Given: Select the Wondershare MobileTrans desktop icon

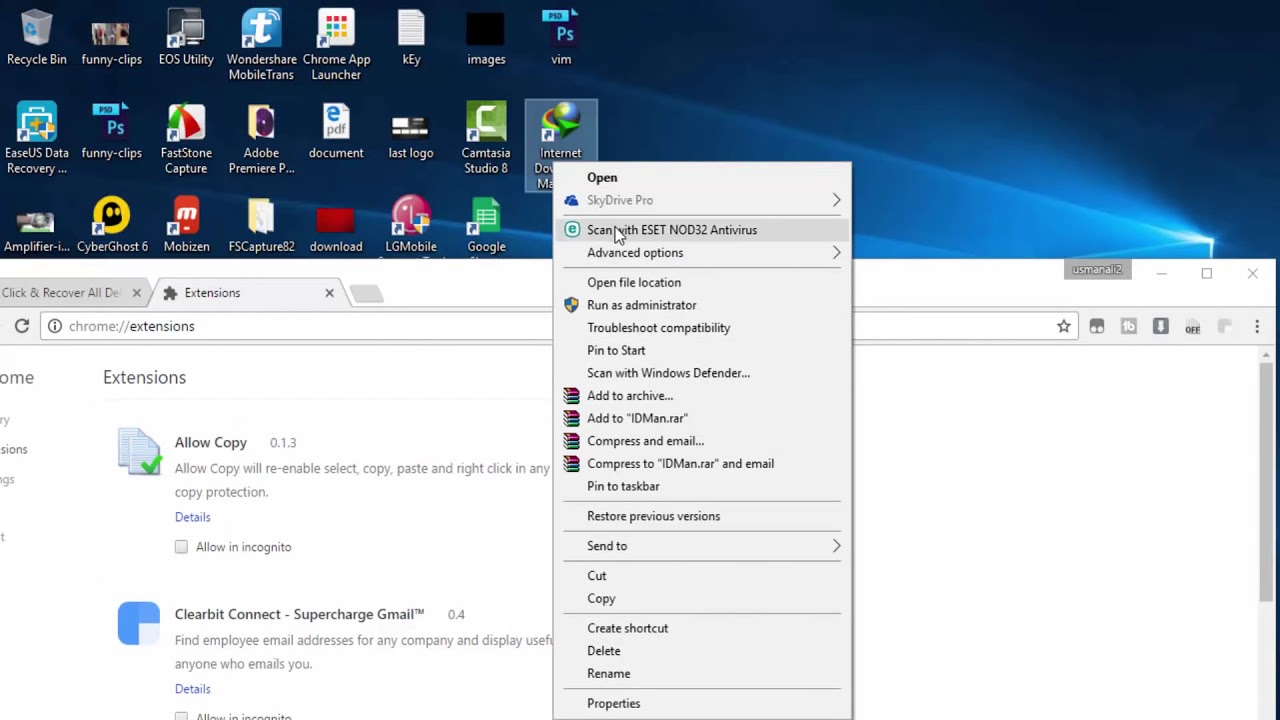Looking at the screenshot, I should tap(261, 45).
